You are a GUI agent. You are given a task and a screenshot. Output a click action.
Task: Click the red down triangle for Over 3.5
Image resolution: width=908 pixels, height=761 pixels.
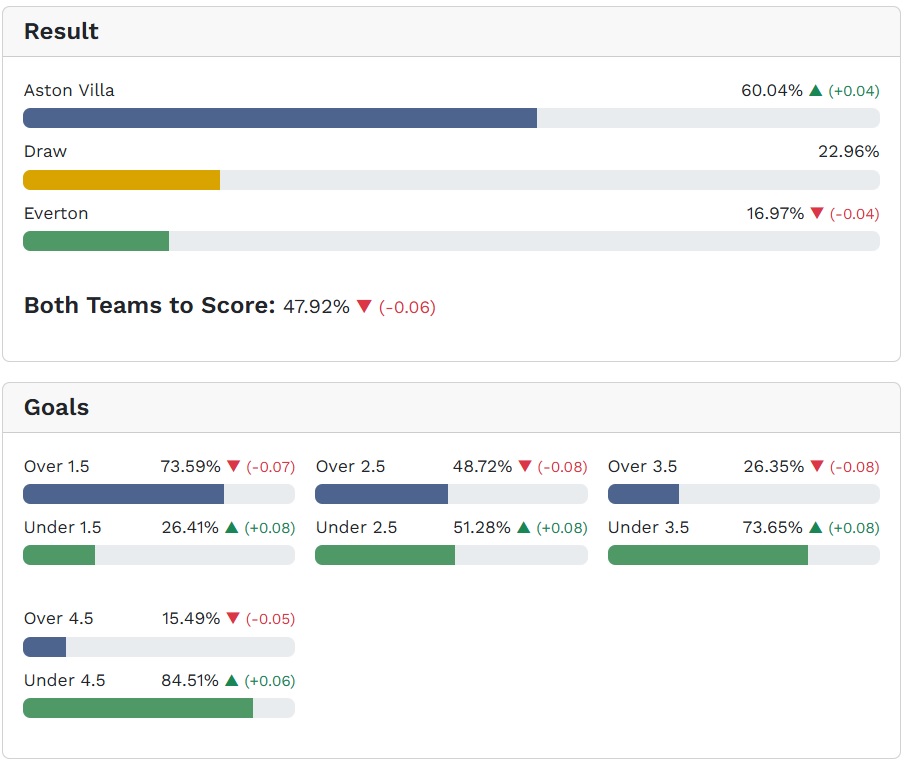coord(817,466)
